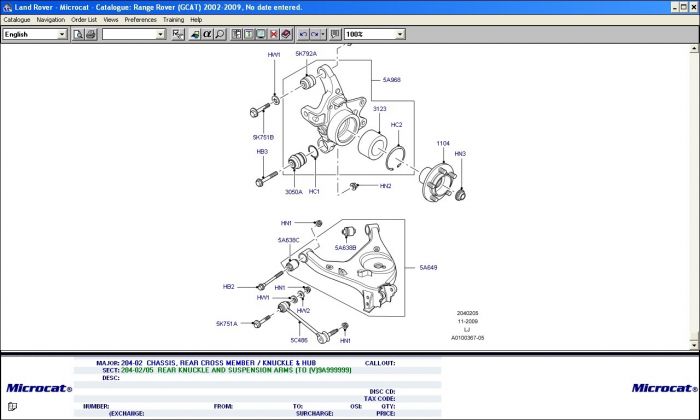Click the wheel hub part drawing

pos(438,182)
